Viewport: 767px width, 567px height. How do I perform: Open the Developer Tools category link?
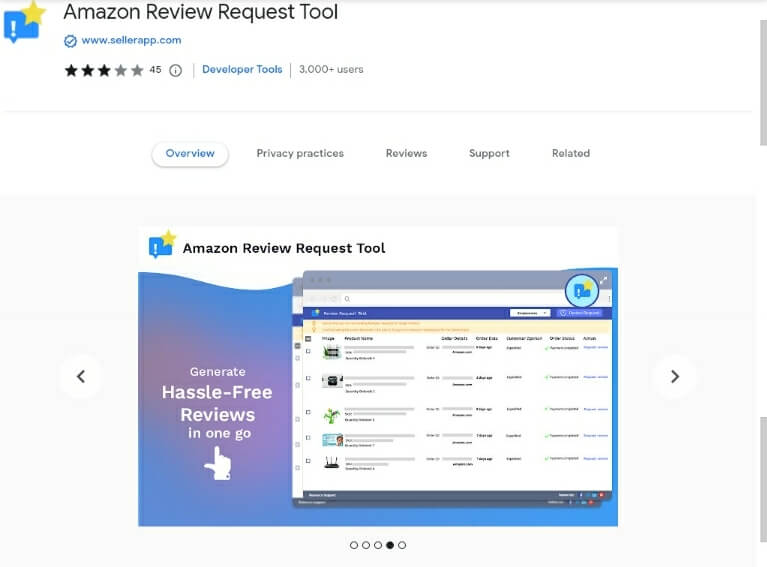coord(242,69)
